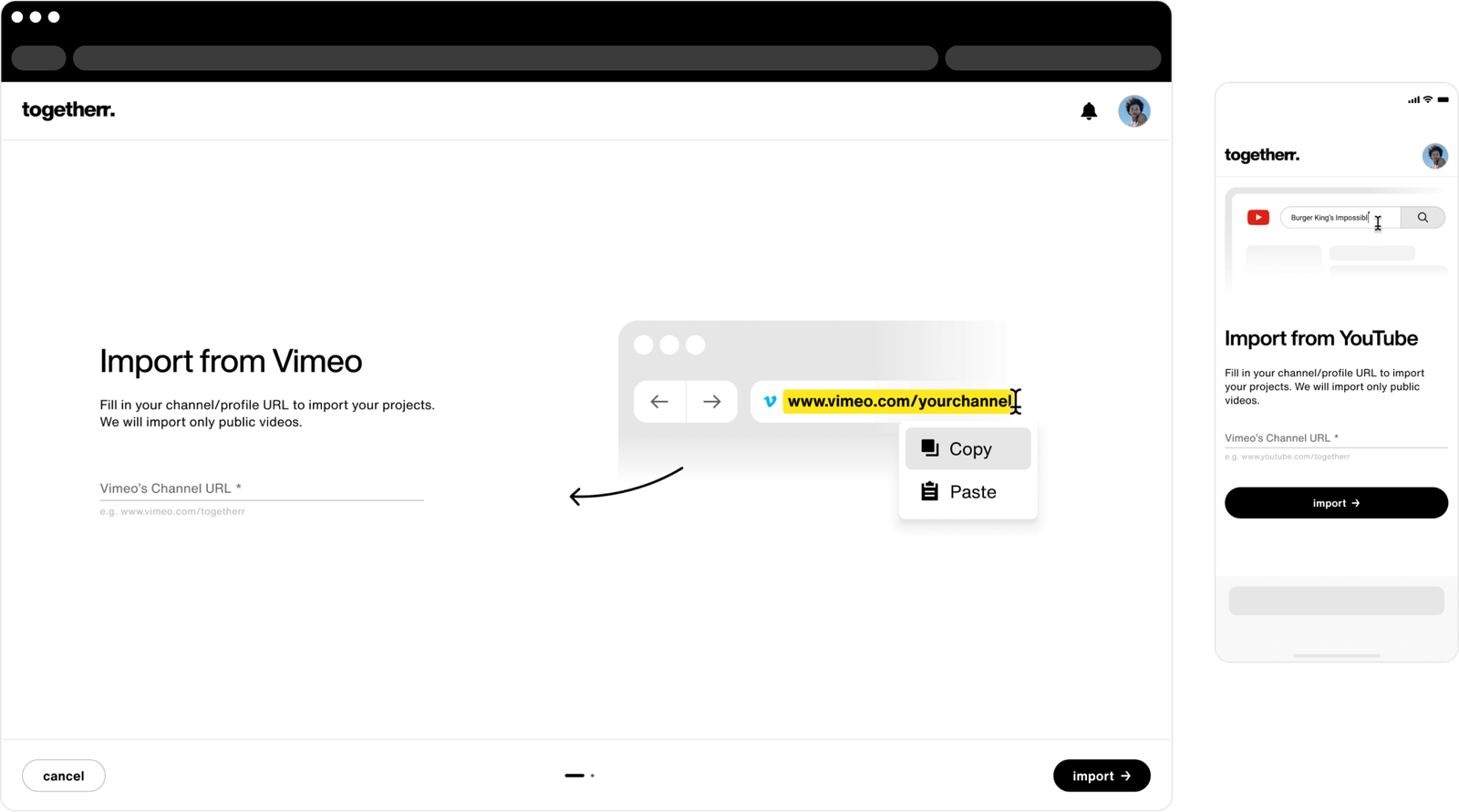Open user avatar in mobile view

1434,156
